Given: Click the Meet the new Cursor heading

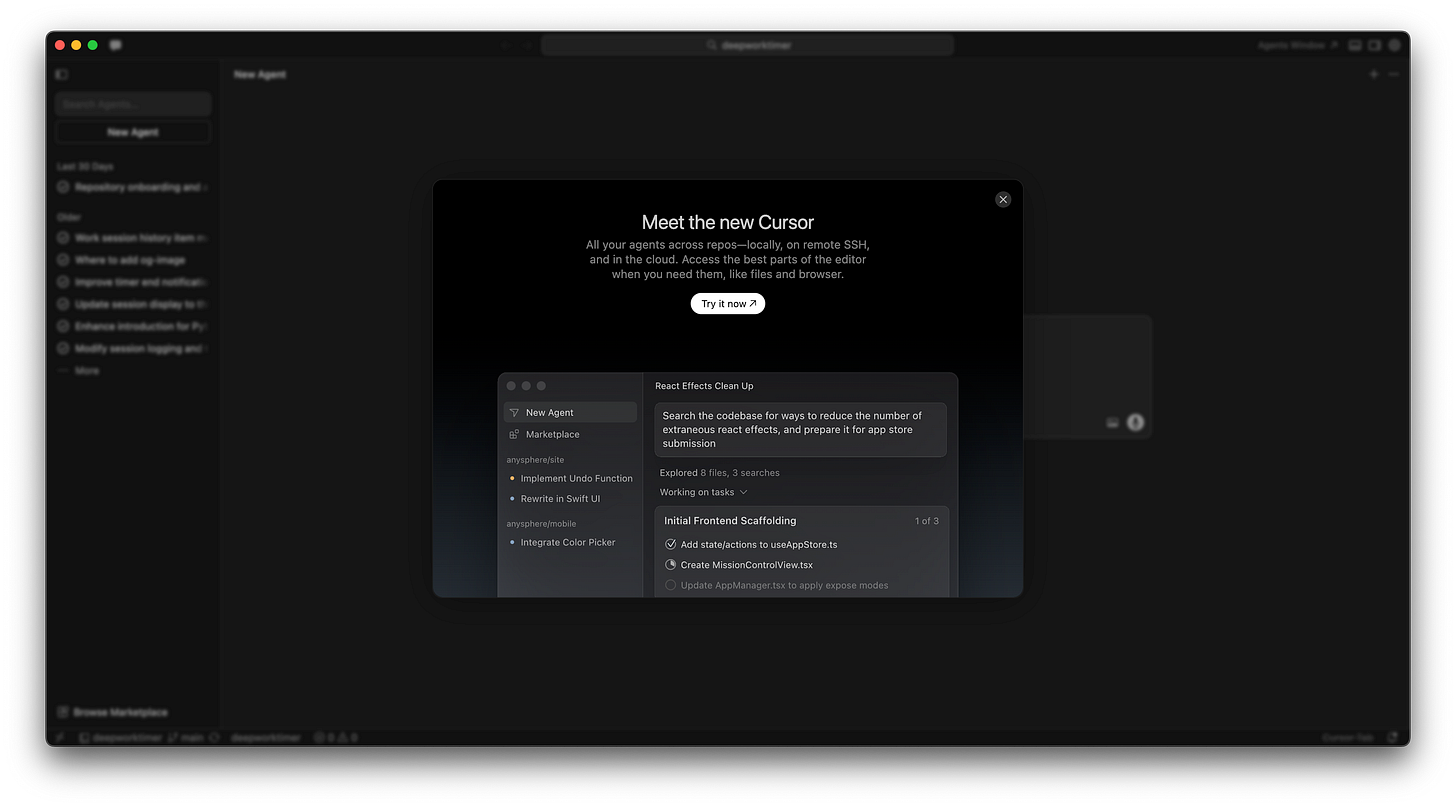Looking at the screenshot, I should pyautogui.click(x=728, y=222).
